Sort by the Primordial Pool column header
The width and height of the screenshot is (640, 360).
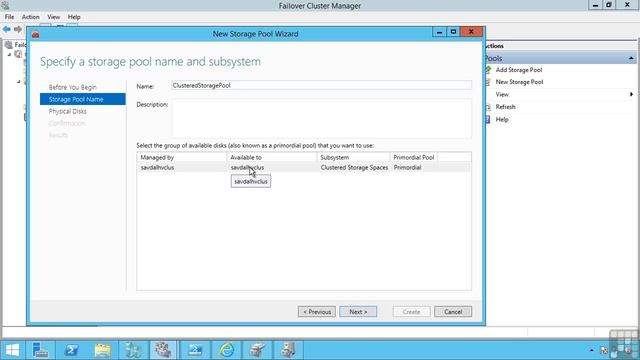pos(413,157)
